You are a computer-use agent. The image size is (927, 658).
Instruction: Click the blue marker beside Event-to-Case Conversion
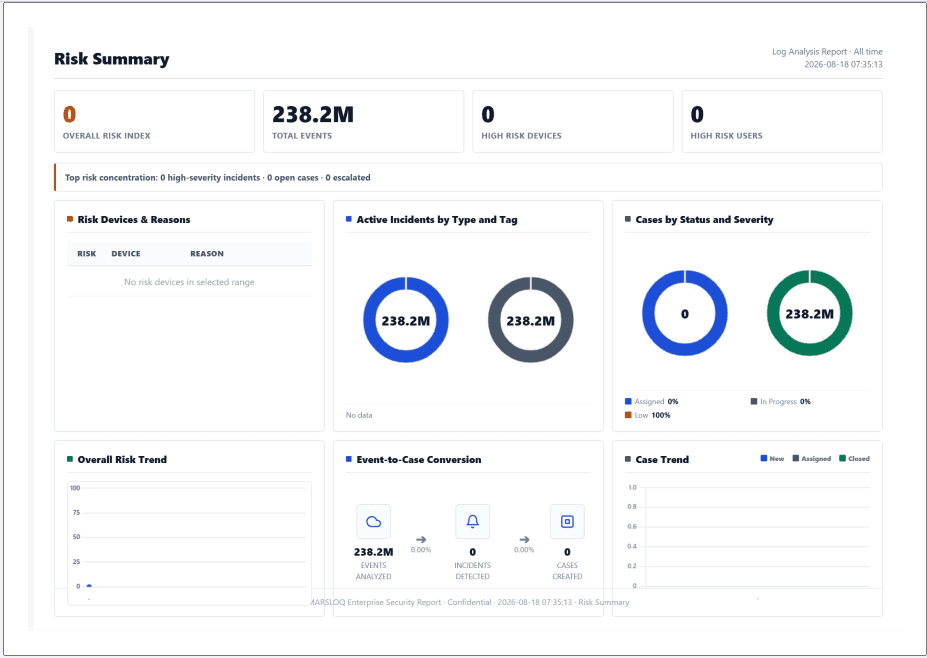[349, 459]
